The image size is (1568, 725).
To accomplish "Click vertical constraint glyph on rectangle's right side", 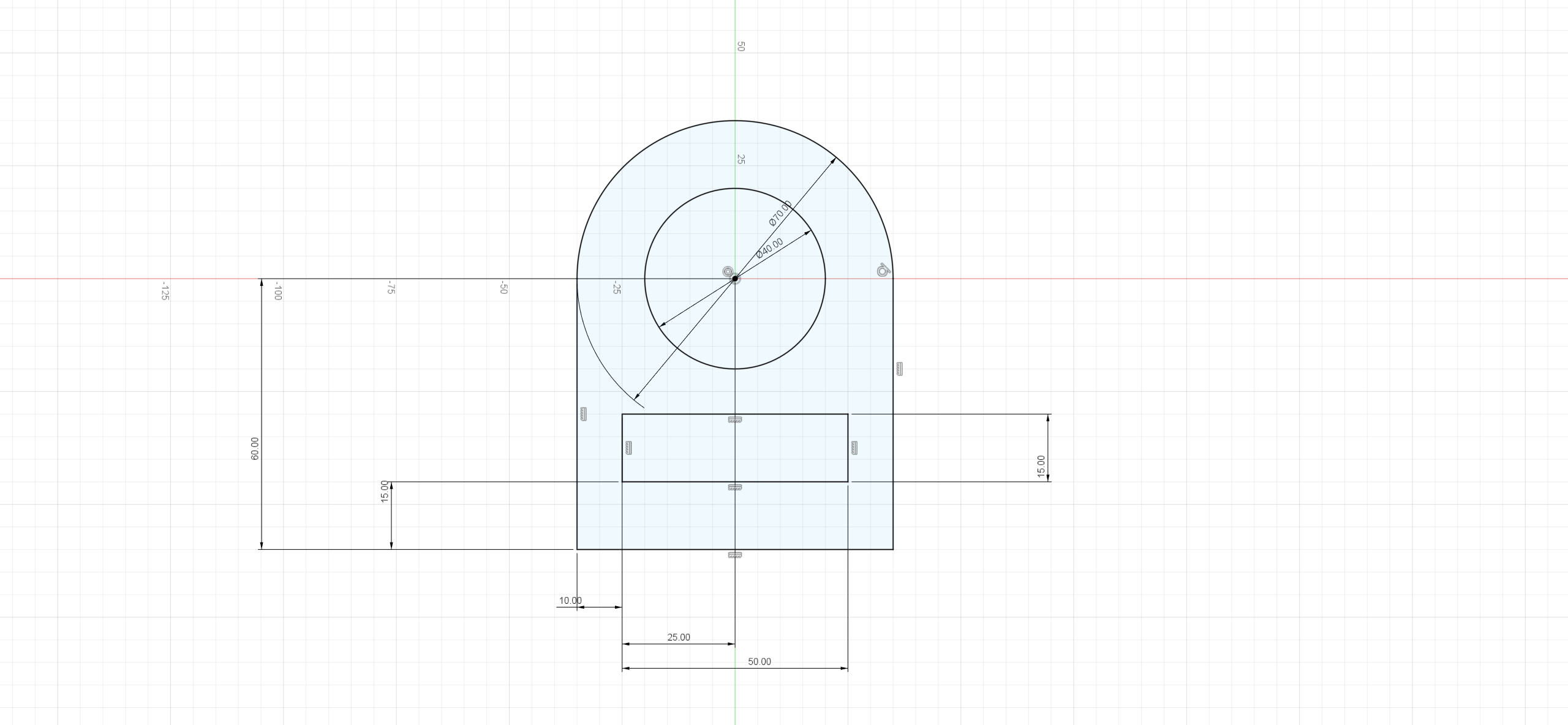I will (x=854, y=448).
